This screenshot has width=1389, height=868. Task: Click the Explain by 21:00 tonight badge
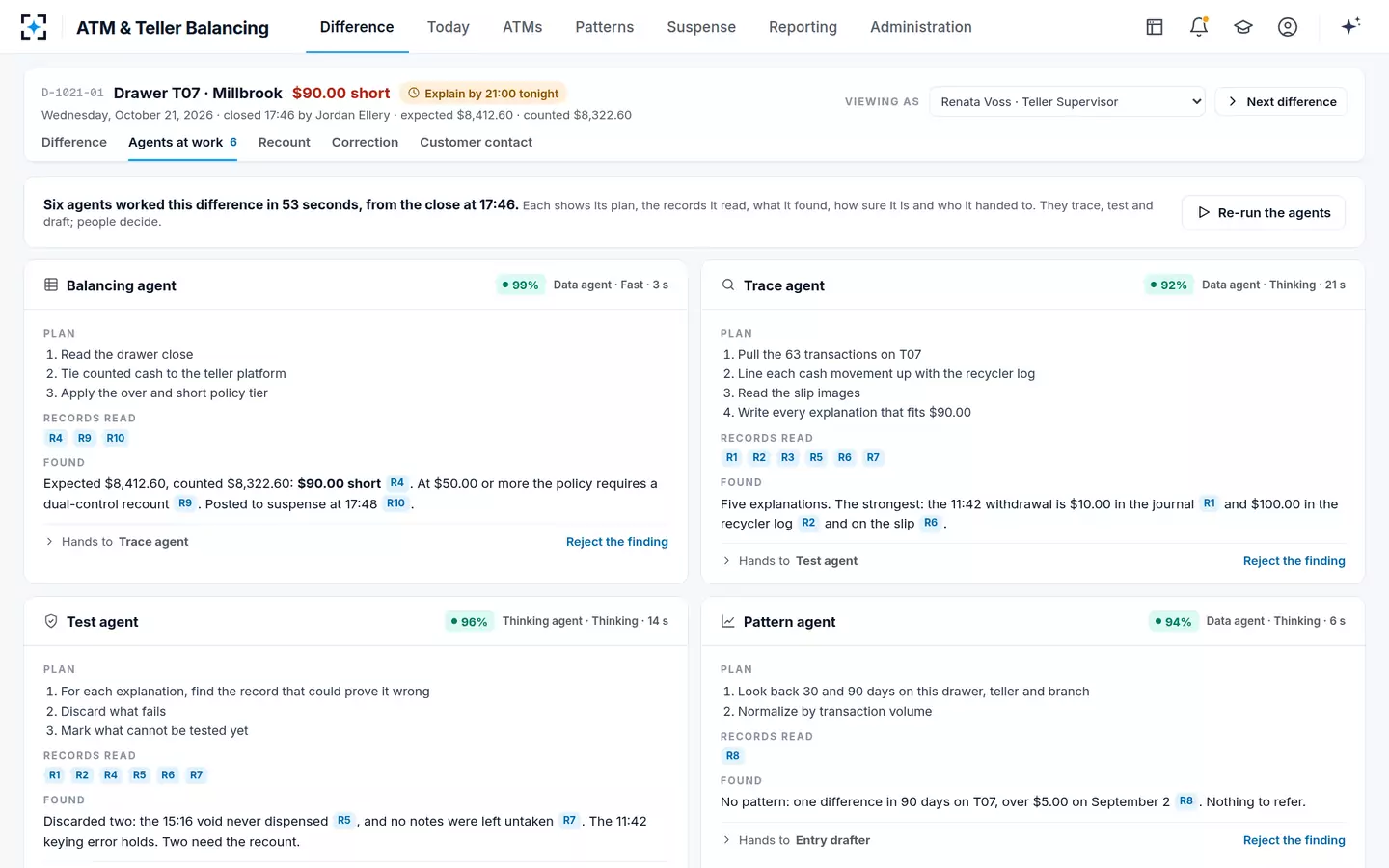pyautogui.click(x=483, y=94)
